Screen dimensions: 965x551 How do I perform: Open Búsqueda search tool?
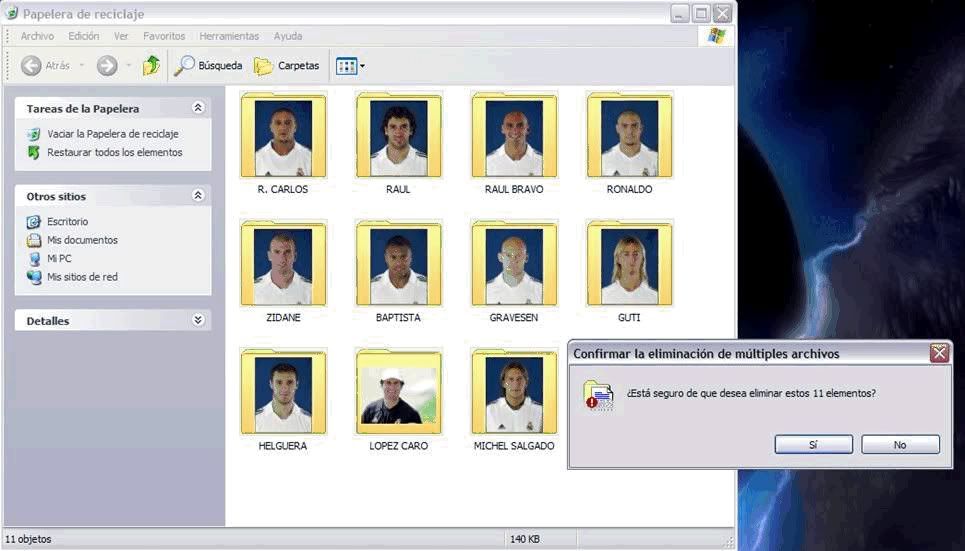point(208,65)
